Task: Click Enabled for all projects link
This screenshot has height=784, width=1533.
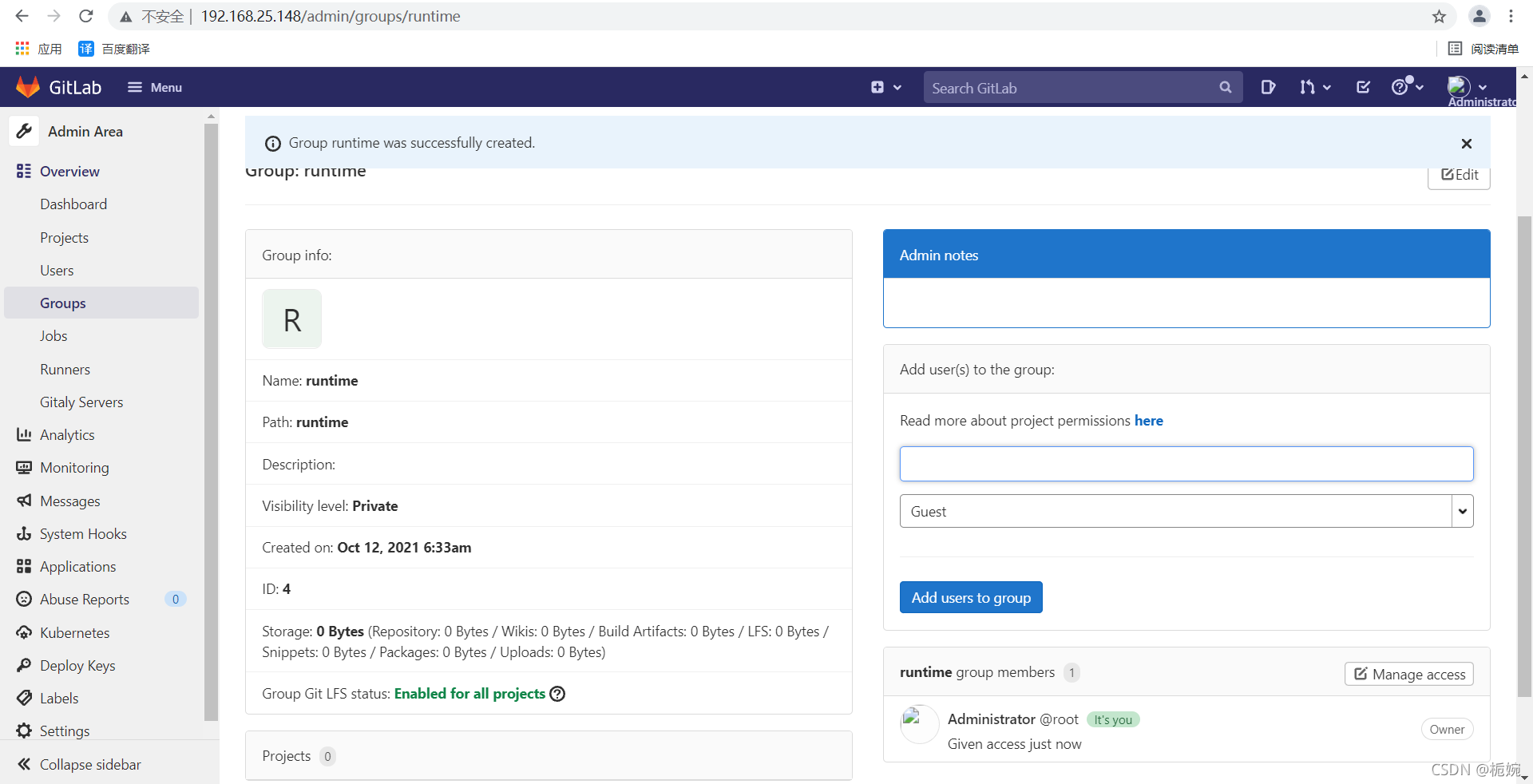Action: pos(469,694)
